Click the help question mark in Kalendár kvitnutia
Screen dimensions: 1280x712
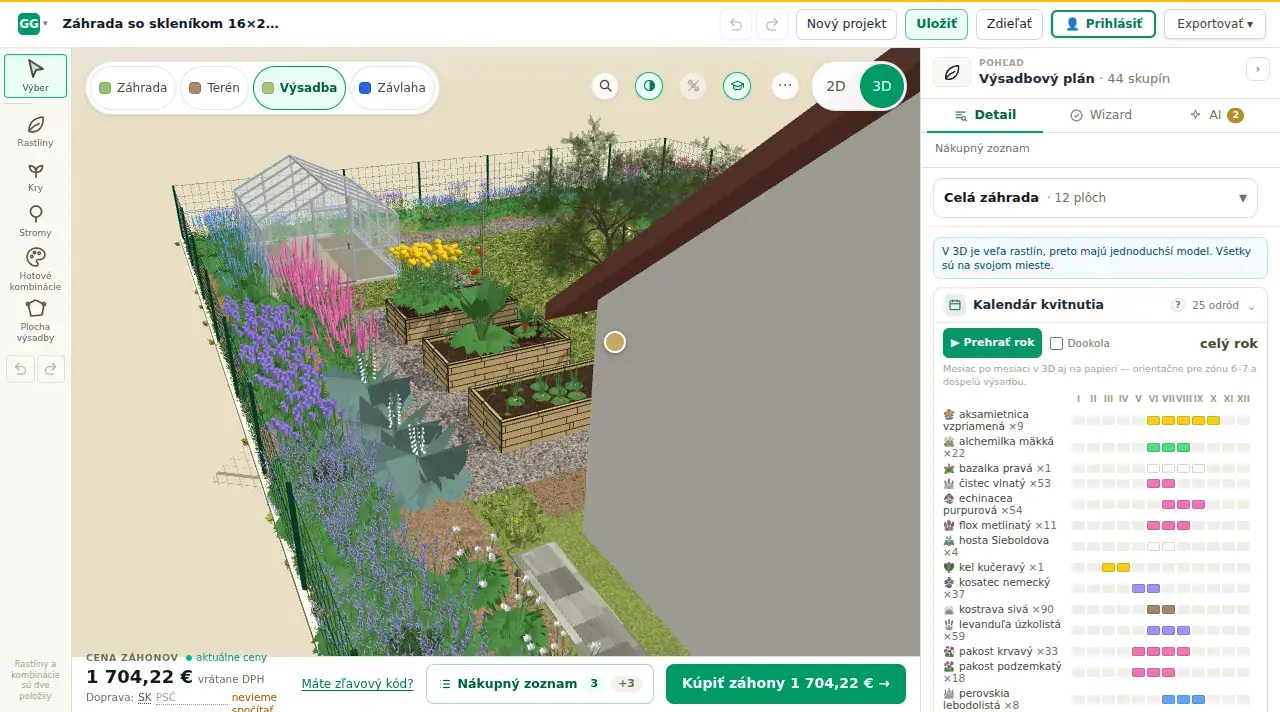(x=1178, y=305)
